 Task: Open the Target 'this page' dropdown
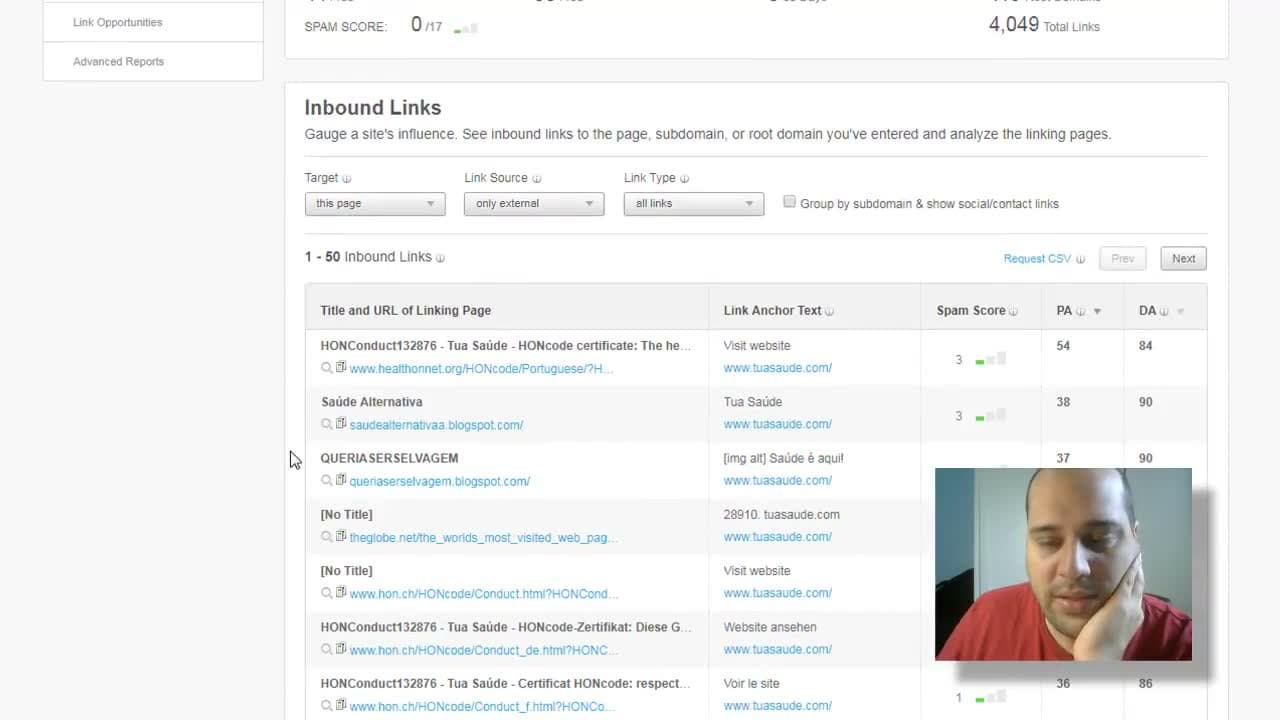coord(375,204)
